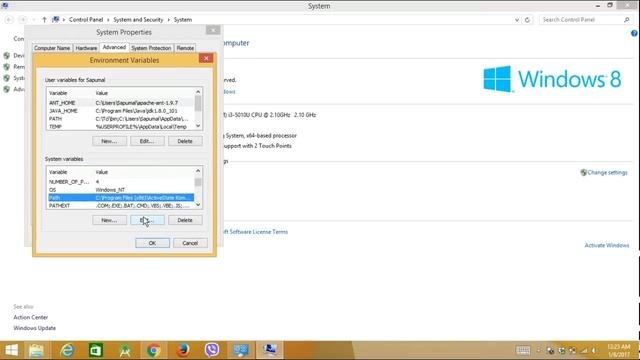
Task: Open Help with the blue question mark
Action: tap(634, 33)
